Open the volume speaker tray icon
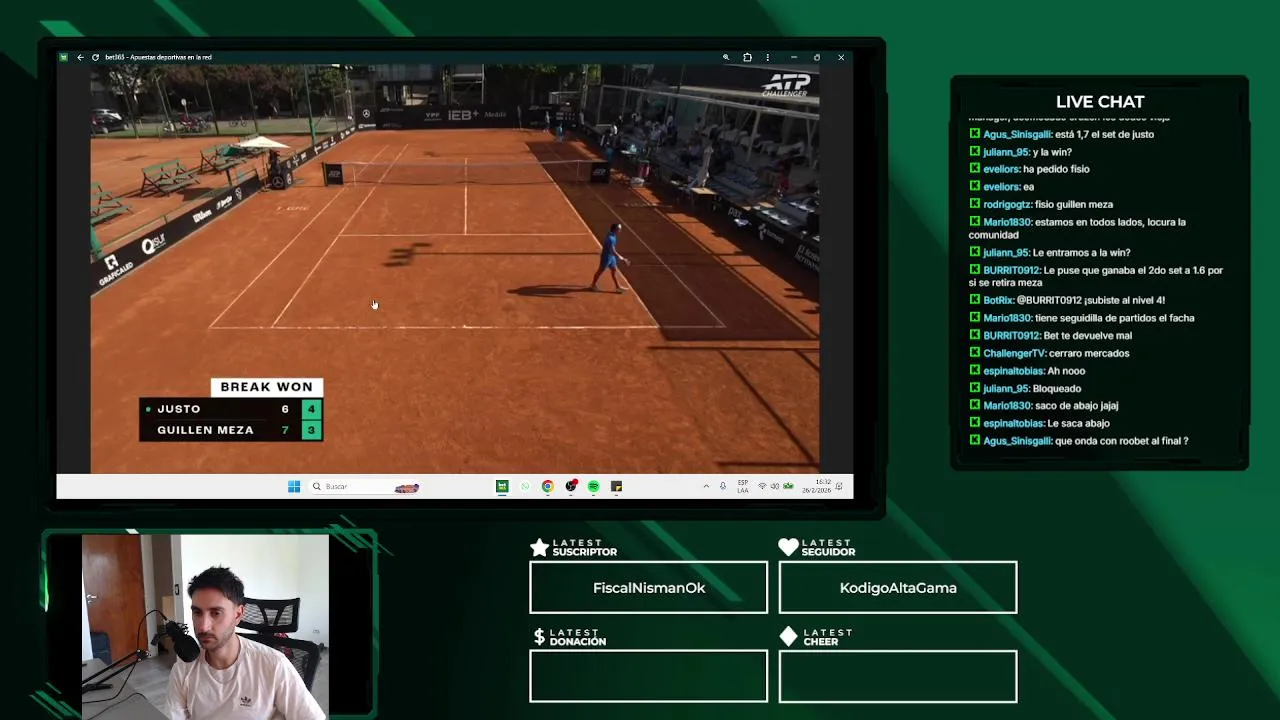The width and height of the screenshot is (1280, 720). pyautogui.click(x=775, y=486)
